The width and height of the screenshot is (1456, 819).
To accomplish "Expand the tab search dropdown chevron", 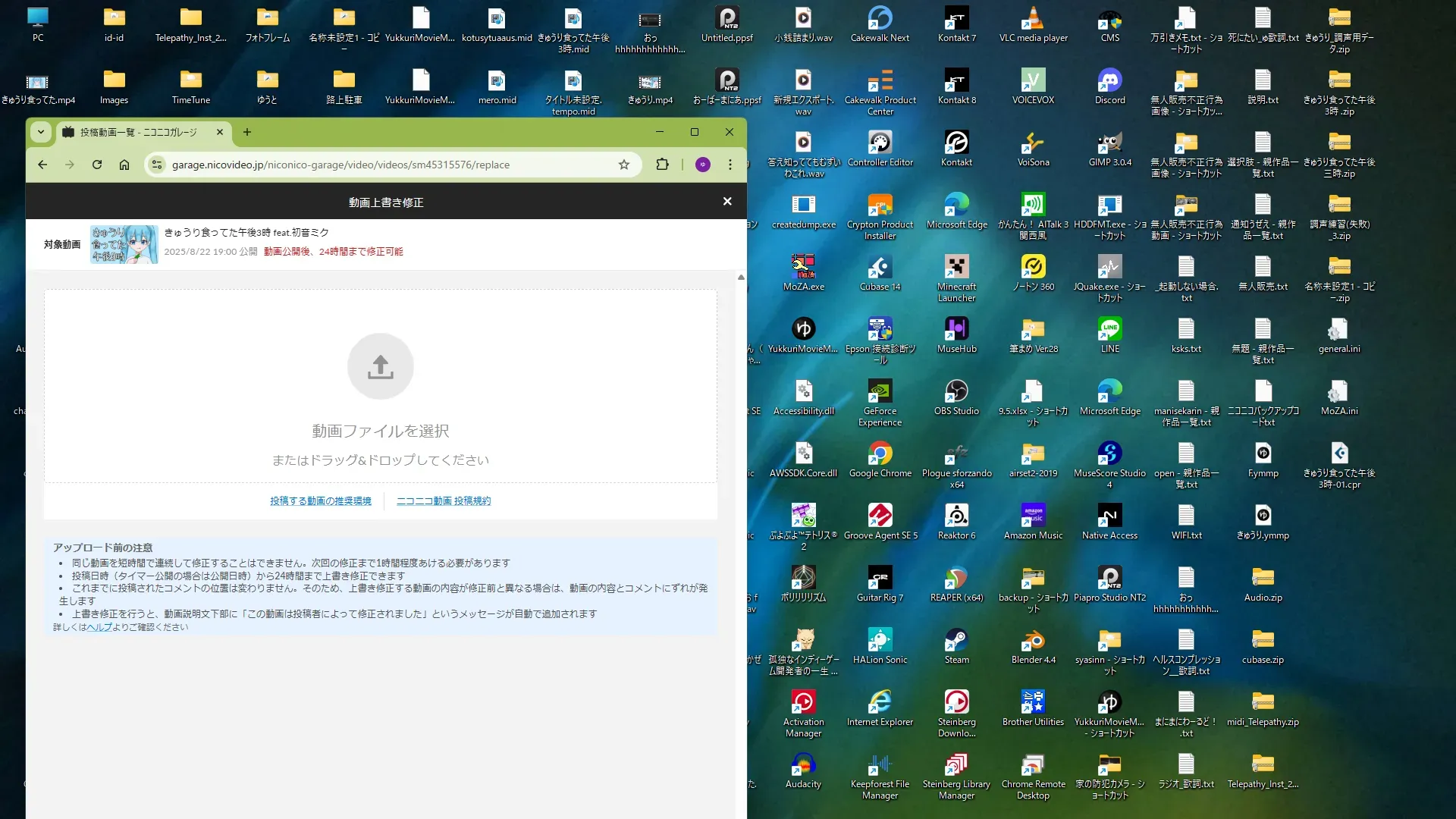I will click(41, 132).
